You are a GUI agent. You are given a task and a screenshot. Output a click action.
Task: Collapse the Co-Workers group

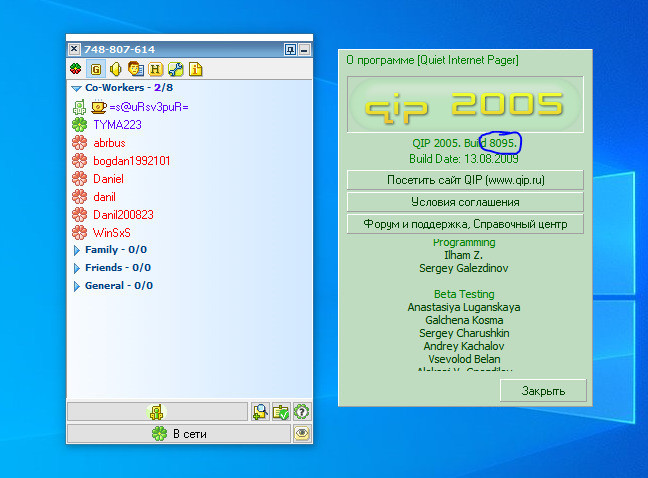click(76, 88)
